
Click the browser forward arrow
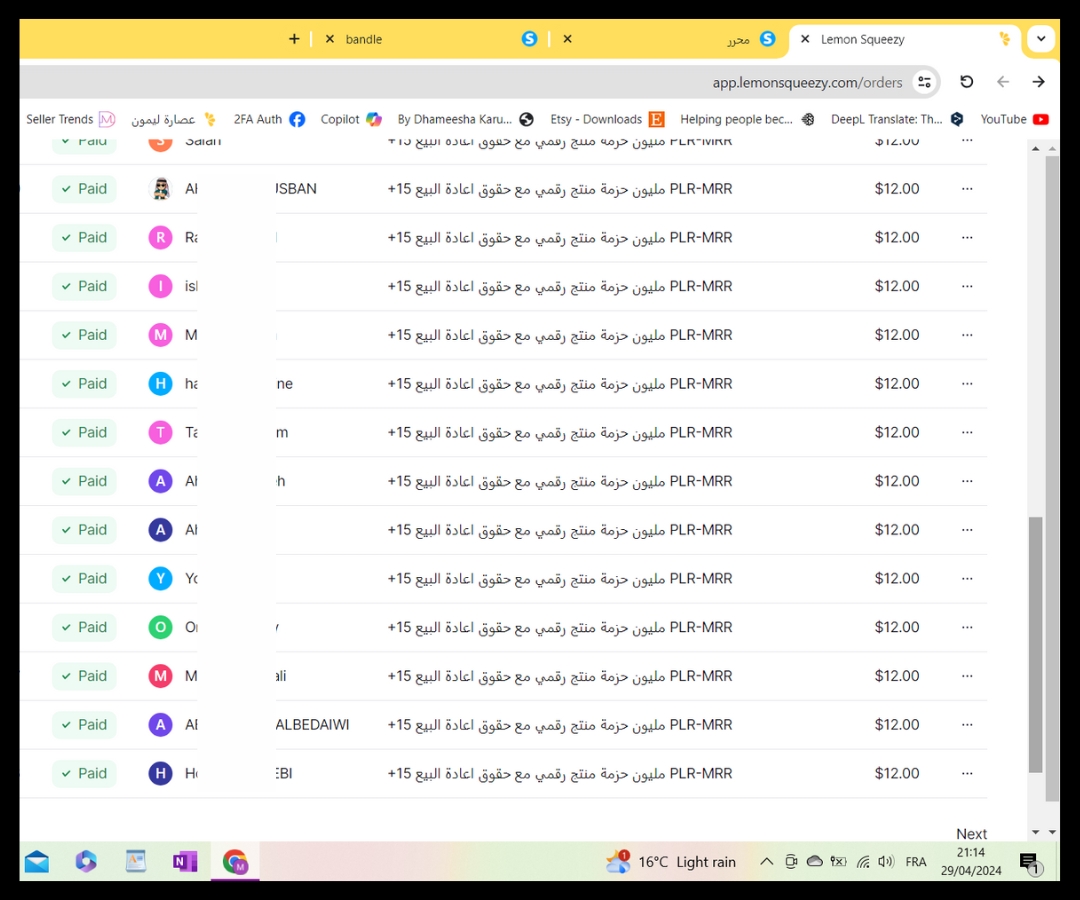click(1039, 82)
